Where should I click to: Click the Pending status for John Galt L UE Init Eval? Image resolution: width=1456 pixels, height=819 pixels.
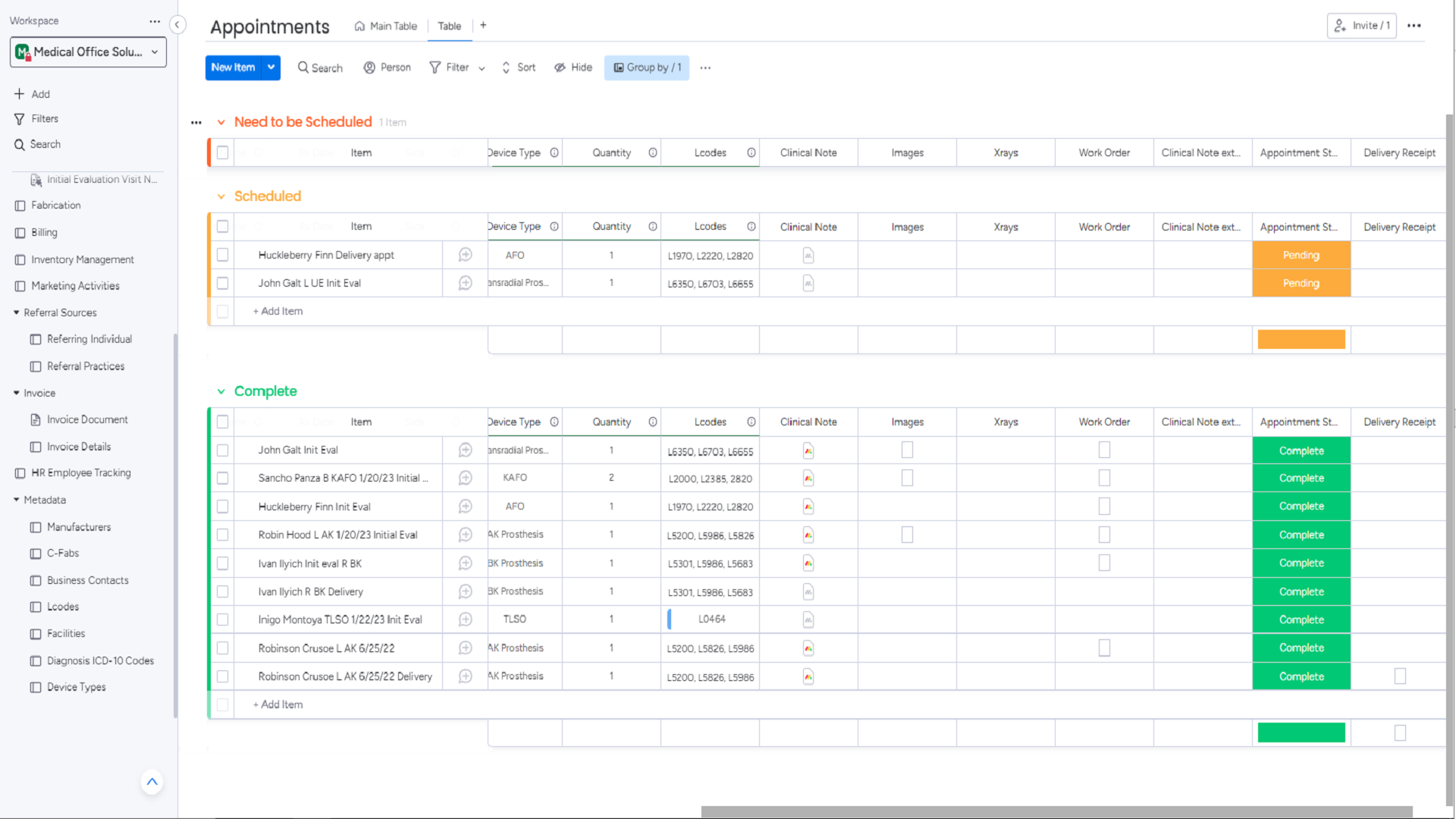1300,283
